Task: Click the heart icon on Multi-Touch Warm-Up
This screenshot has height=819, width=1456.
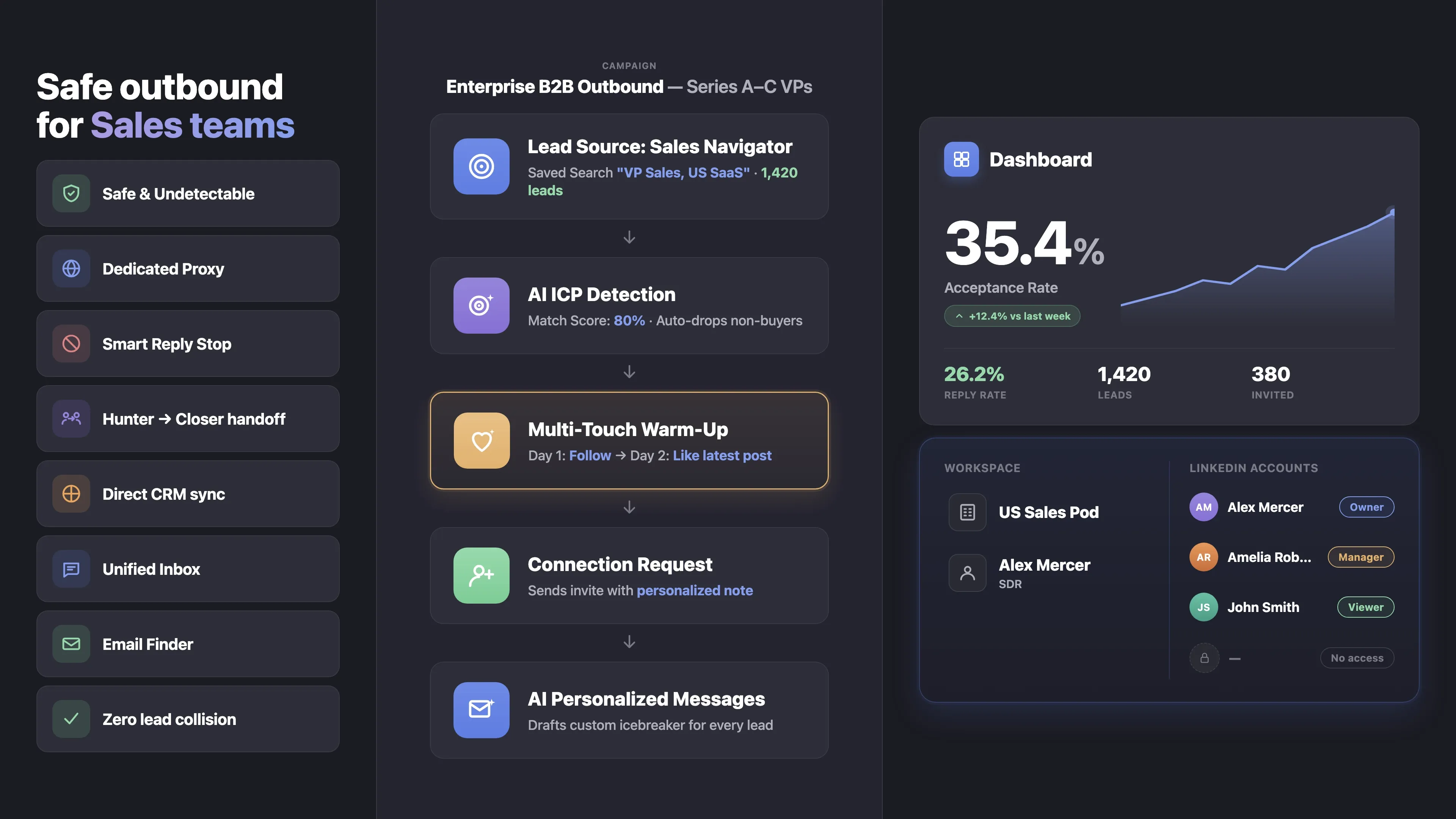Action: tap(482, 441)
